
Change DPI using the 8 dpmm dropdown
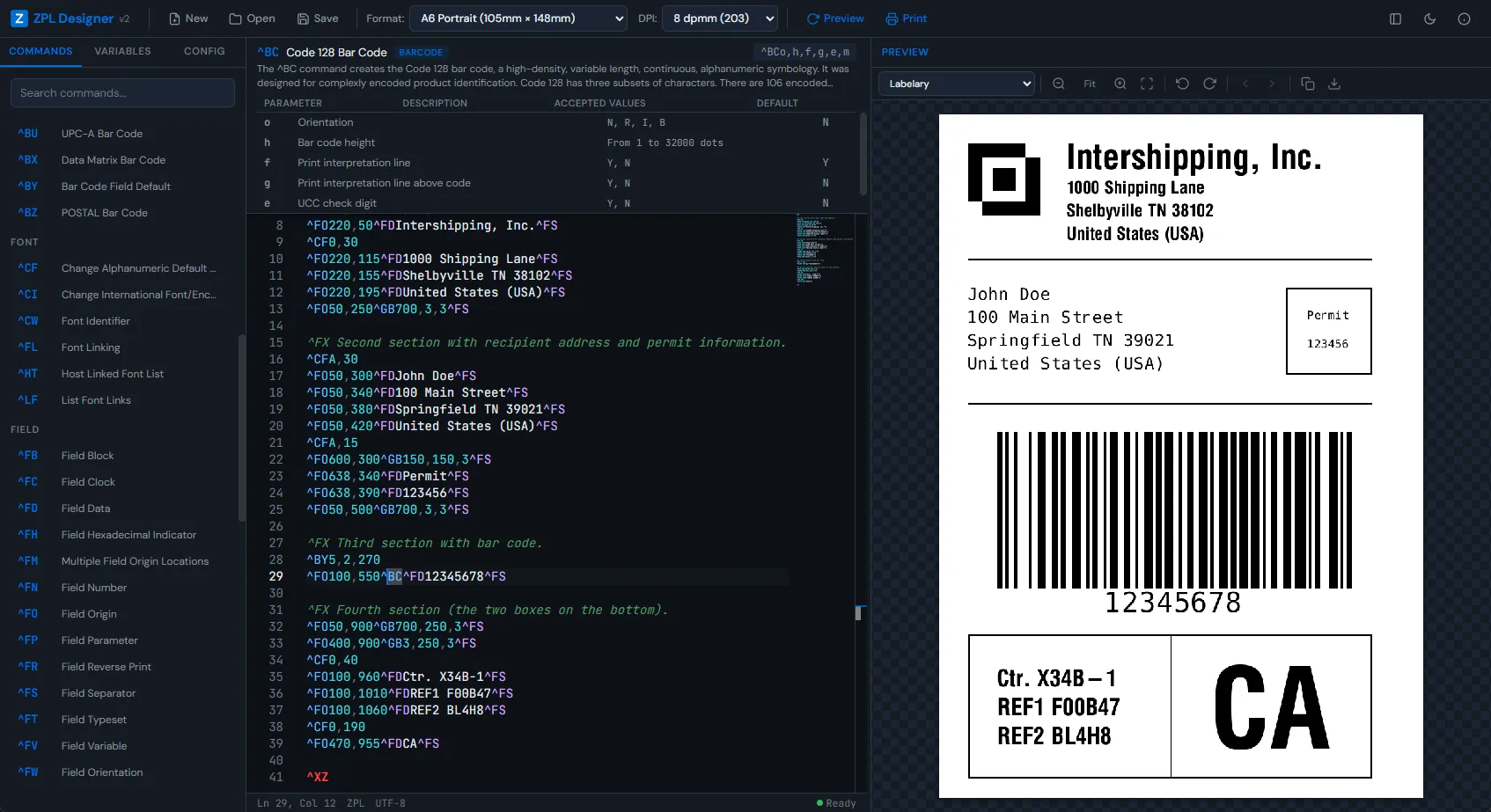tap(719, 18)
